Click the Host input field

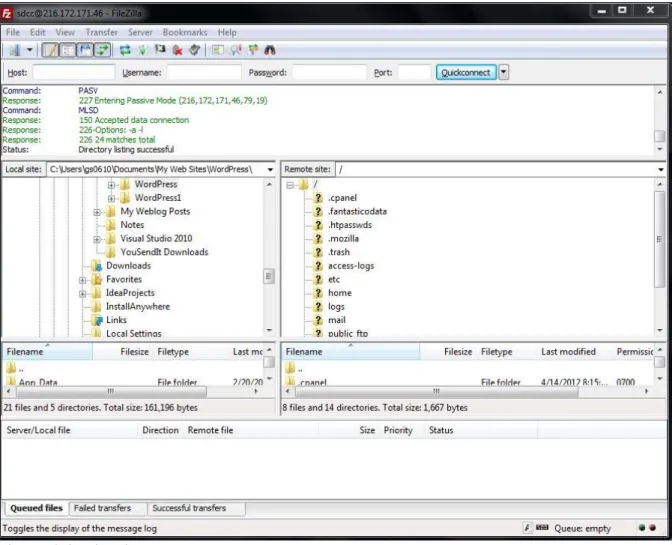point(74,72)
